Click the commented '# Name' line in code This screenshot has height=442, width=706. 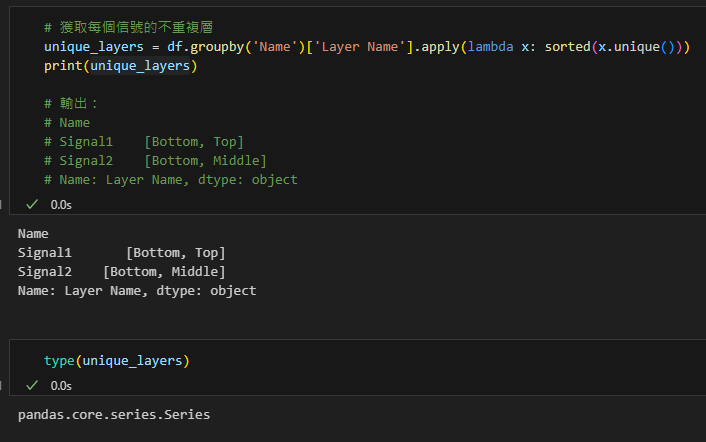[x=67, y=123]
